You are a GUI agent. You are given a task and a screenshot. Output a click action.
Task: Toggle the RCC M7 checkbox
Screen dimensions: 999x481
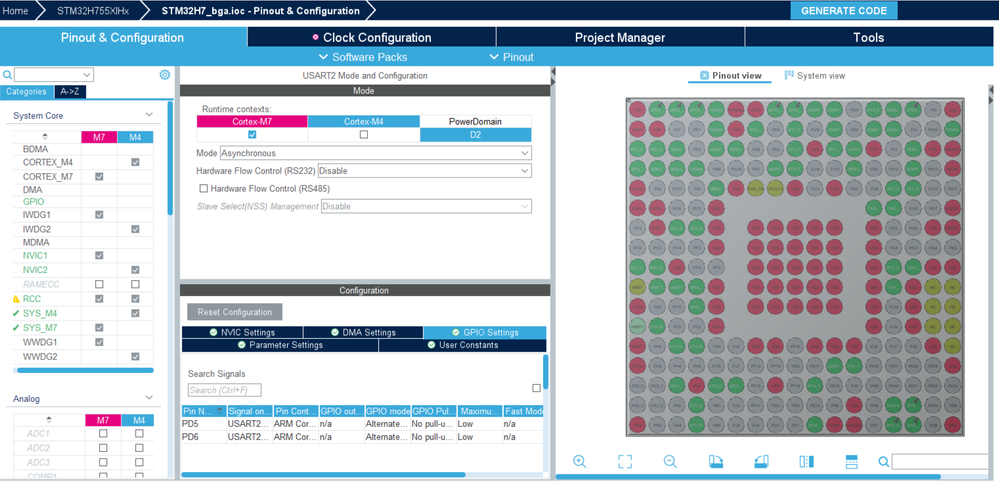(99, 299)
